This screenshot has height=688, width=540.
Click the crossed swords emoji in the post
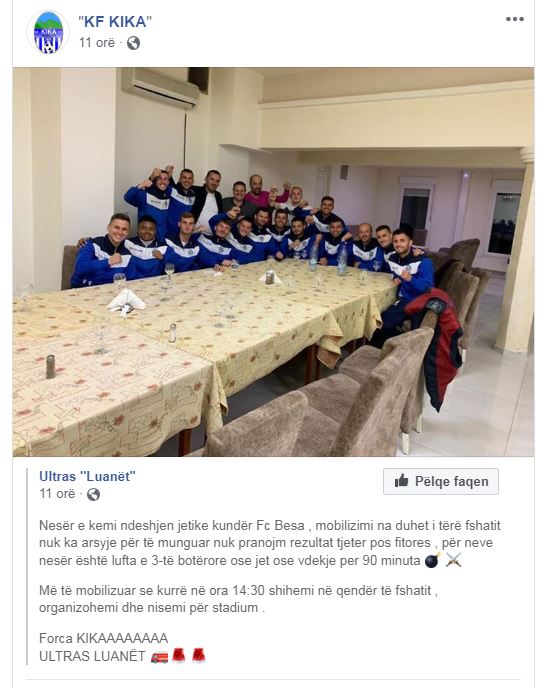click(x=454, y=560)
